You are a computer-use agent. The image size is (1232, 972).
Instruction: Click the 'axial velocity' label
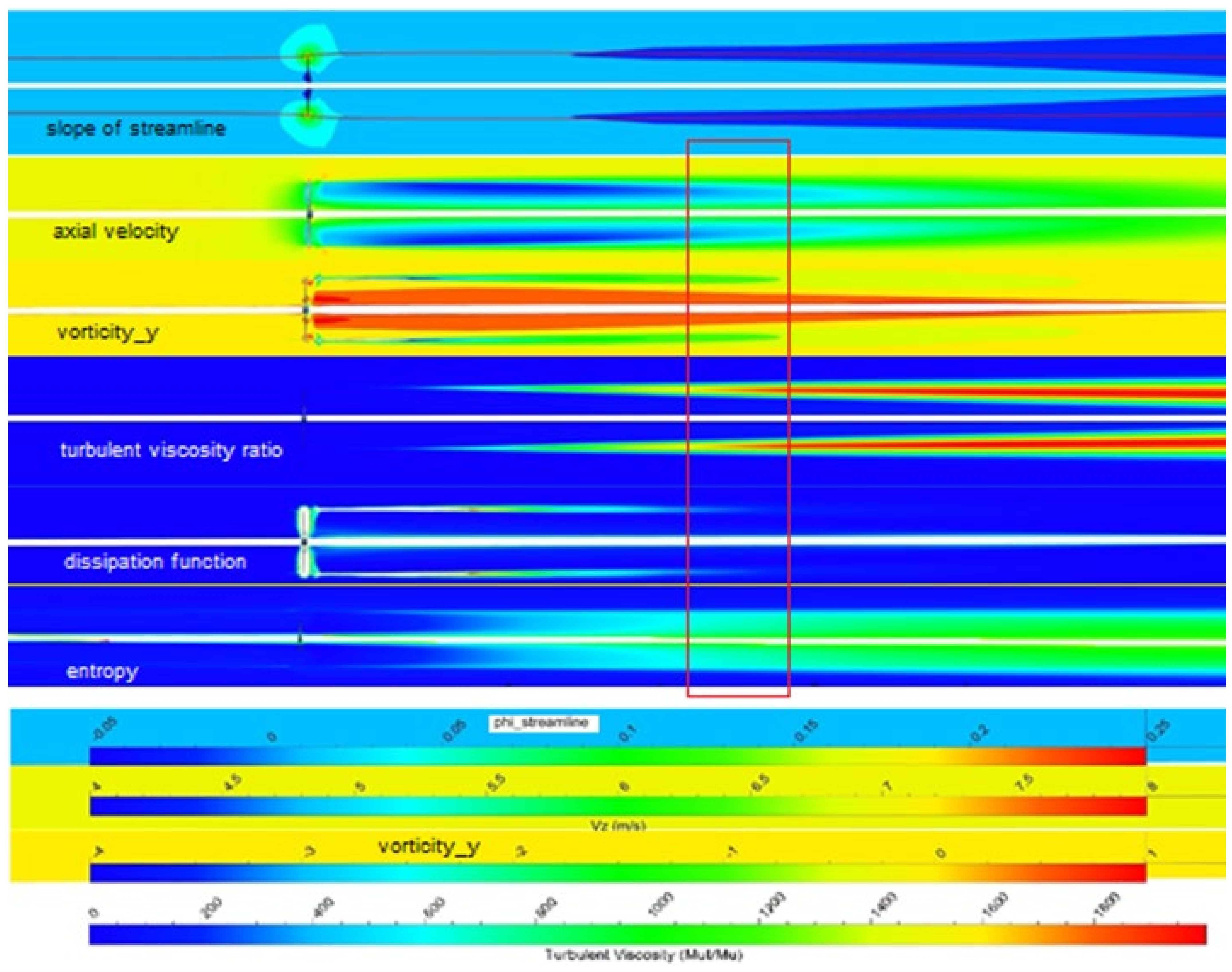[115, 232]
